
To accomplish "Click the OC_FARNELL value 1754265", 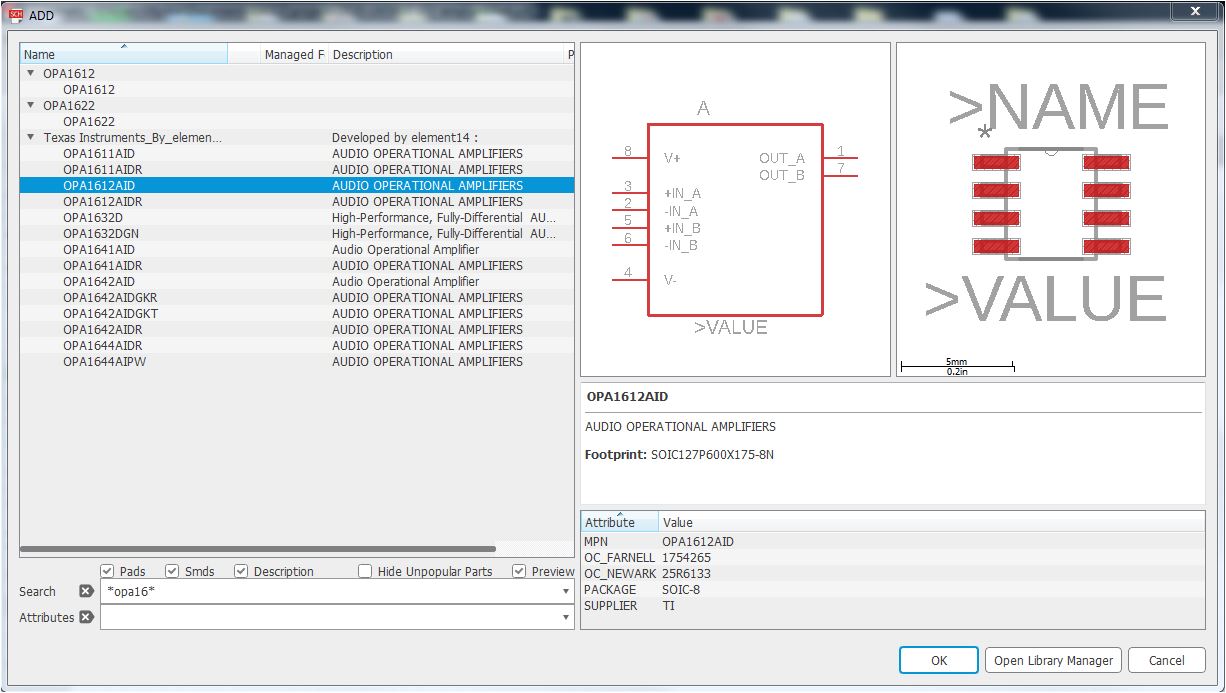I will 686,557.
